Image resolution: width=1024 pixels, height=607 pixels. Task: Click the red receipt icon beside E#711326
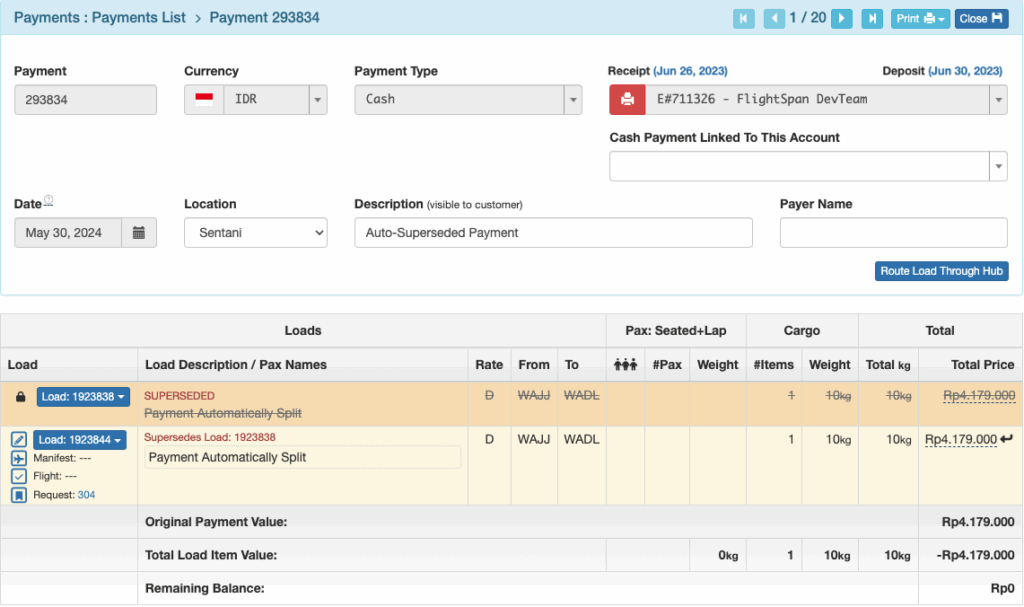click(x=627, y=99)
